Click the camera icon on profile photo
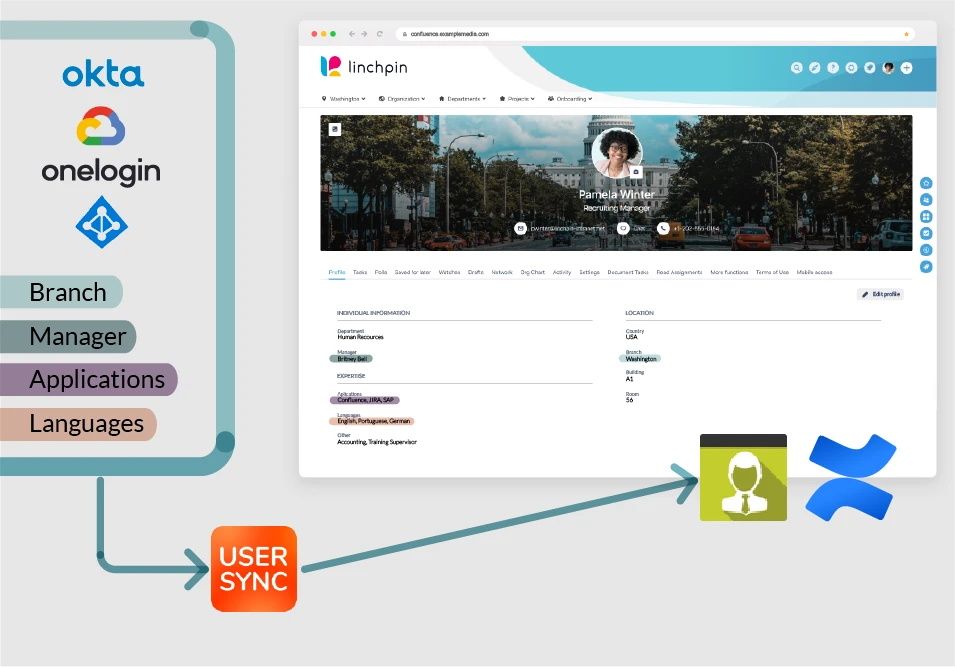This screenshot has height=667, width=955. pos(636,172)
